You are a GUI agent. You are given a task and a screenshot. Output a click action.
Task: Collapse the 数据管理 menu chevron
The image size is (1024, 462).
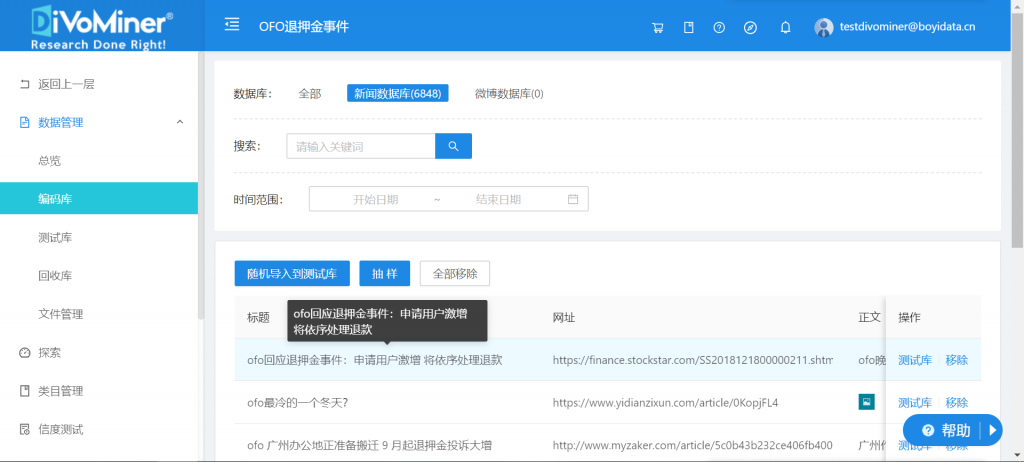(180, 122)
